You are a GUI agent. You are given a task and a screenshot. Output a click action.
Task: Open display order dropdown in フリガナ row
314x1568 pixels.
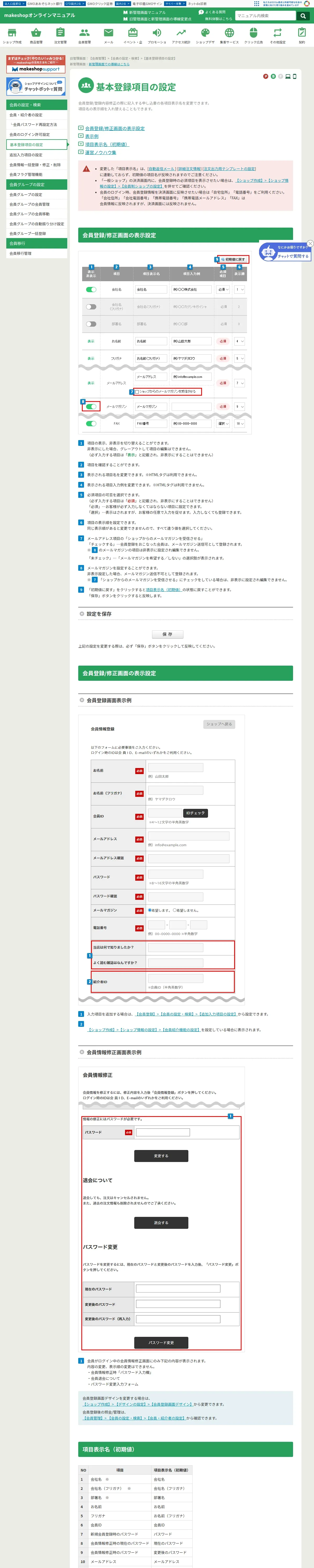click(240, 359)
